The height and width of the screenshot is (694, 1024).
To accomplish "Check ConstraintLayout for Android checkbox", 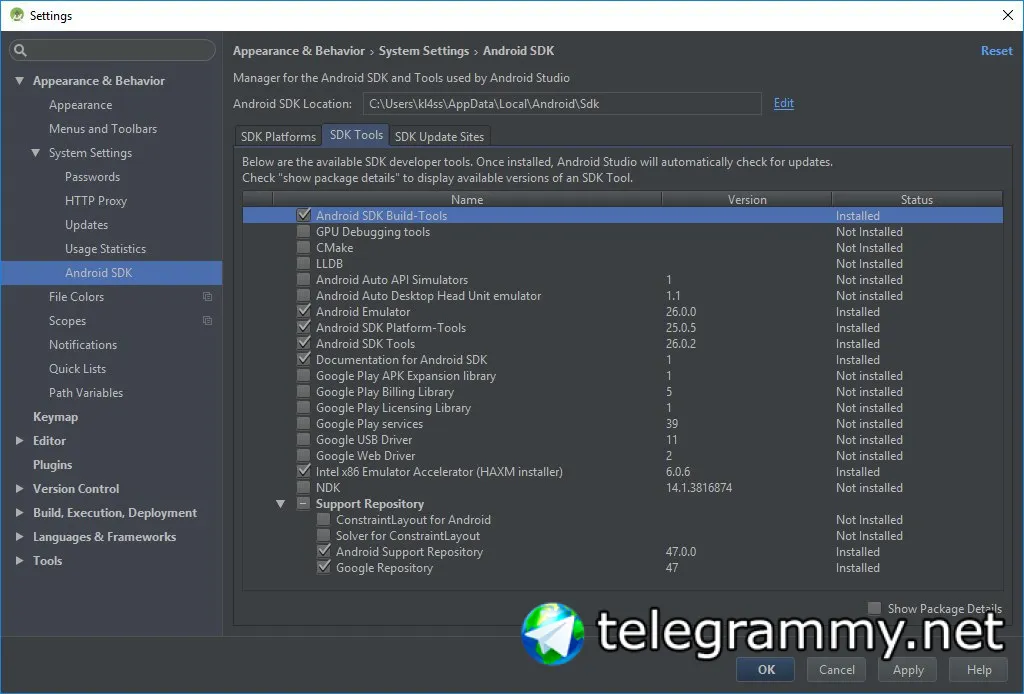I will [x=323, y=519].
